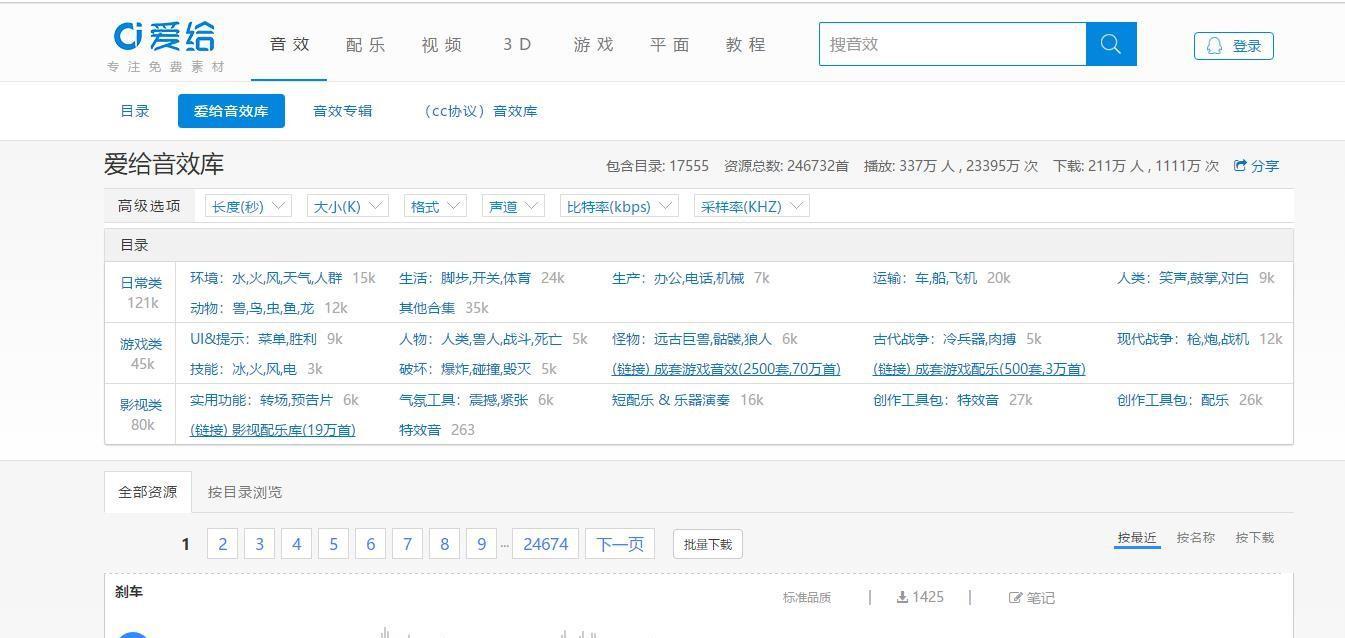Select the 爱给音效库 sub-tab

tap(231, 111)
